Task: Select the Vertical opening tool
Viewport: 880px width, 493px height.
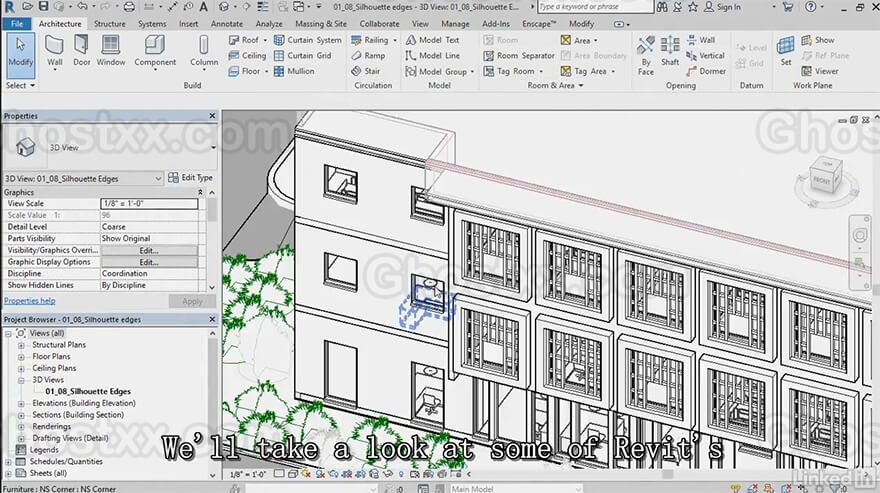Action: (705, 56)
